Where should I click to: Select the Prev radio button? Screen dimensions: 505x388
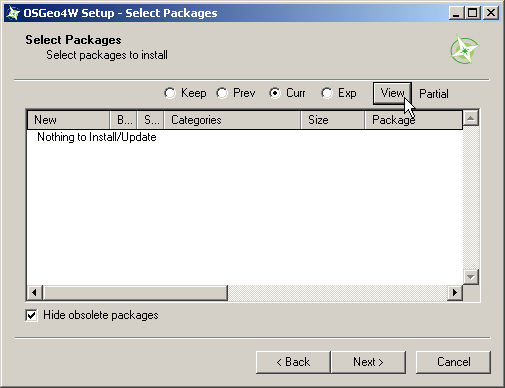(222, 93)
